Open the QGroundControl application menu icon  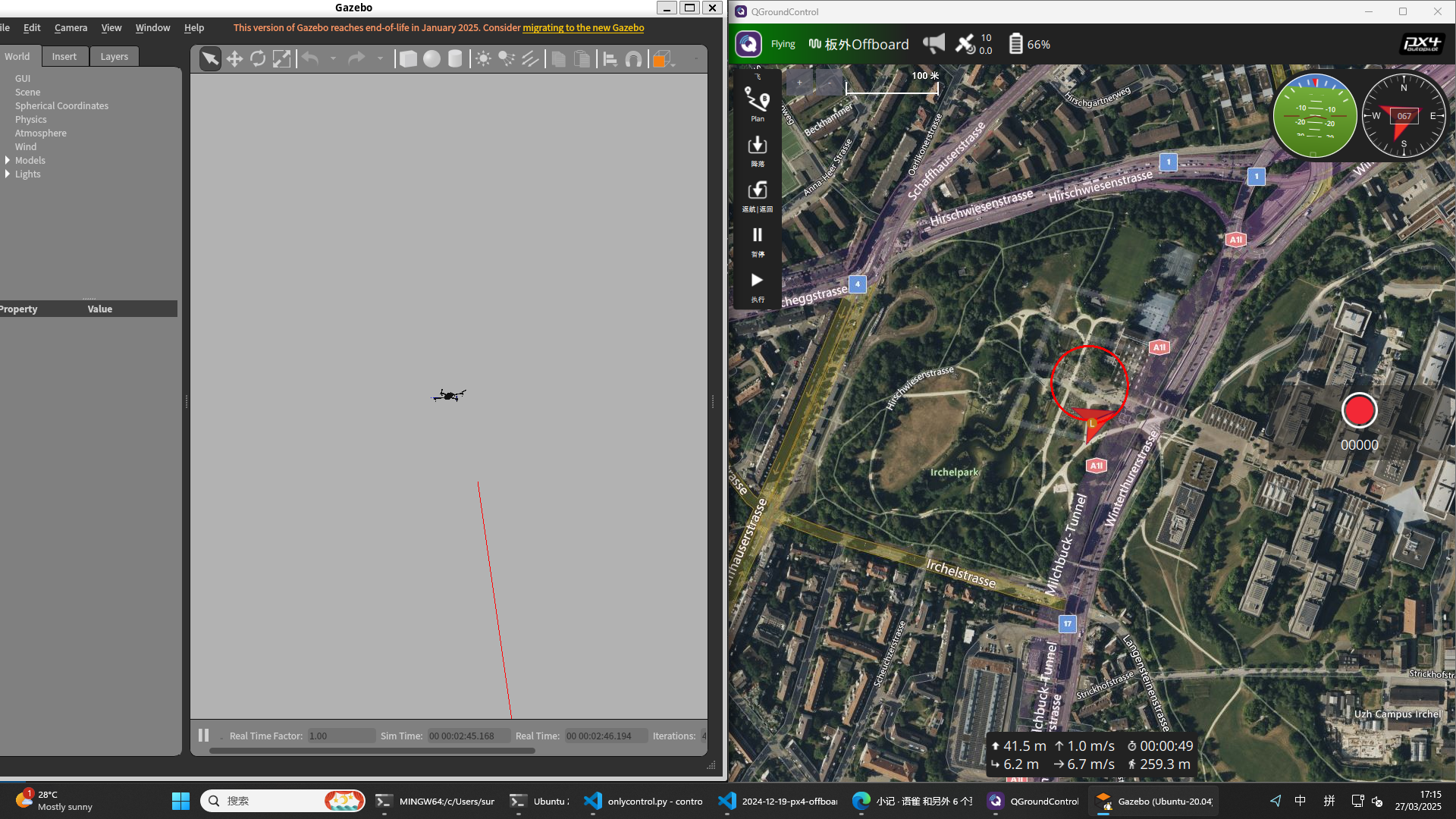pos(748,44)
